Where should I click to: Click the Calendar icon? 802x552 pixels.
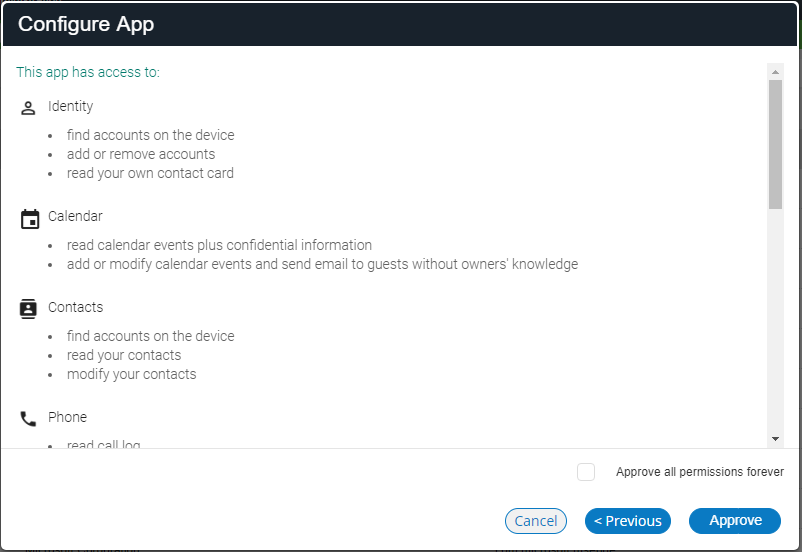click(x=30, y=219)
